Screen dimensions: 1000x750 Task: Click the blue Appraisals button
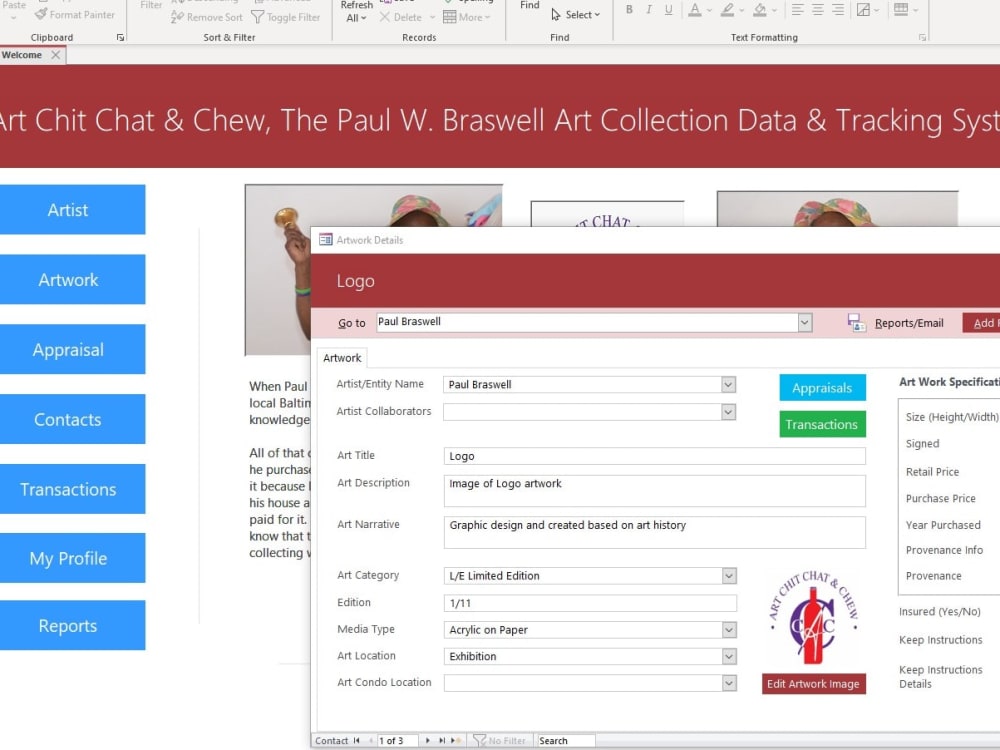point(822,388)
